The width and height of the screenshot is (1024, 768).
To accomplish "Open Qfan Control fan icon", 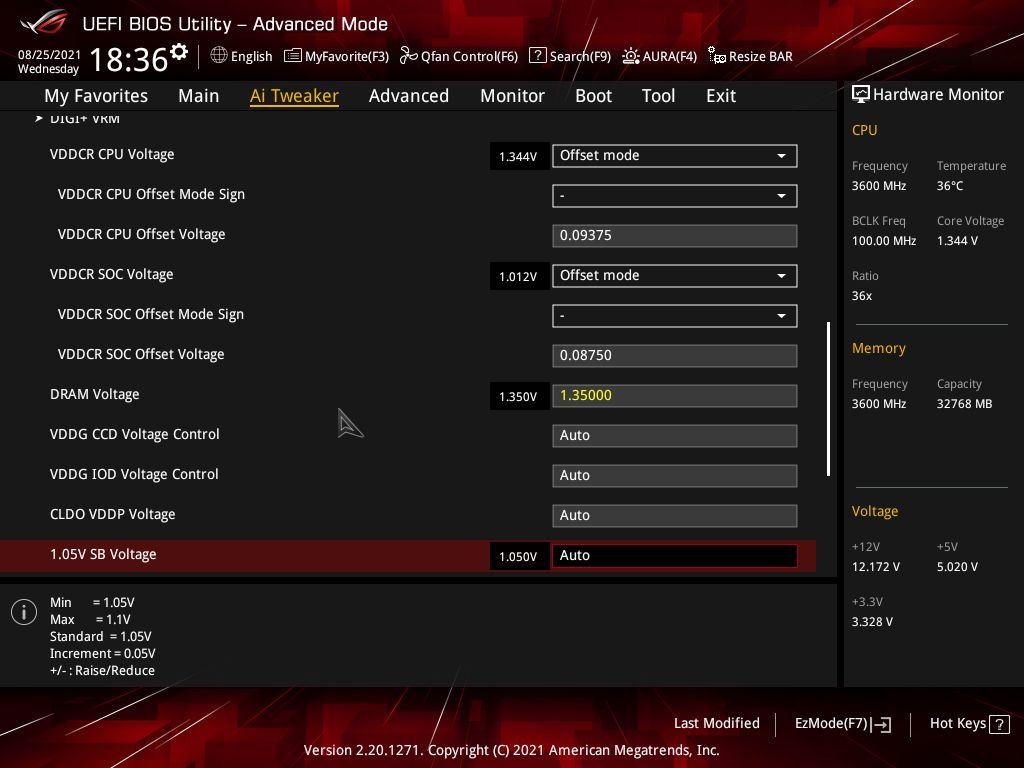I will [408, 56].
